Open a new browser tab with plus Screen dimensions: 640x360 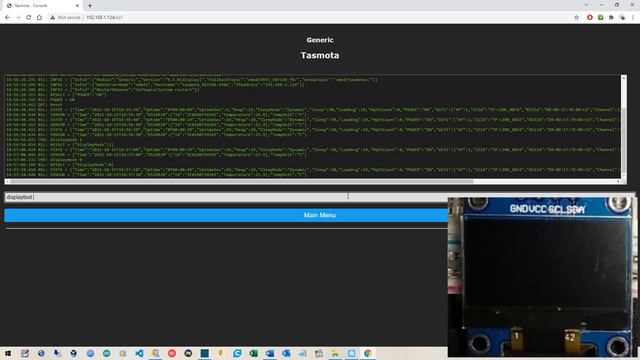click(x=90, y=6)
